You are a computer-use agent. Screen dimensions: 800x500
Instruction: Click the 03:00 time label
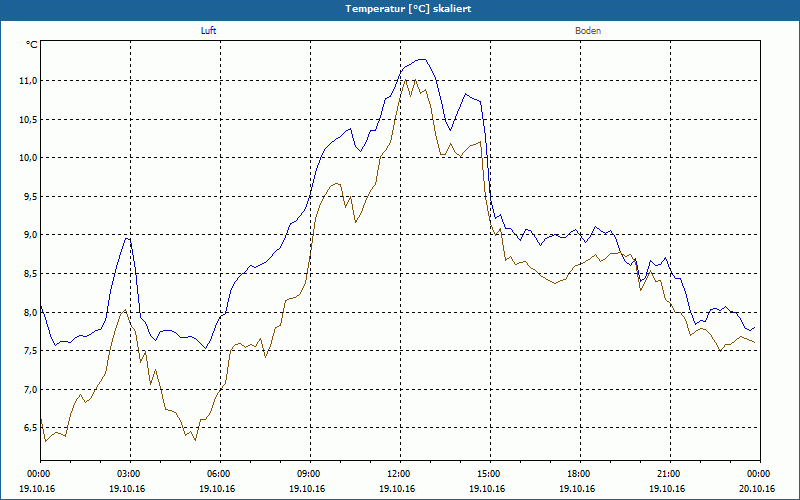pyautogui.click(x=130, y=474)
